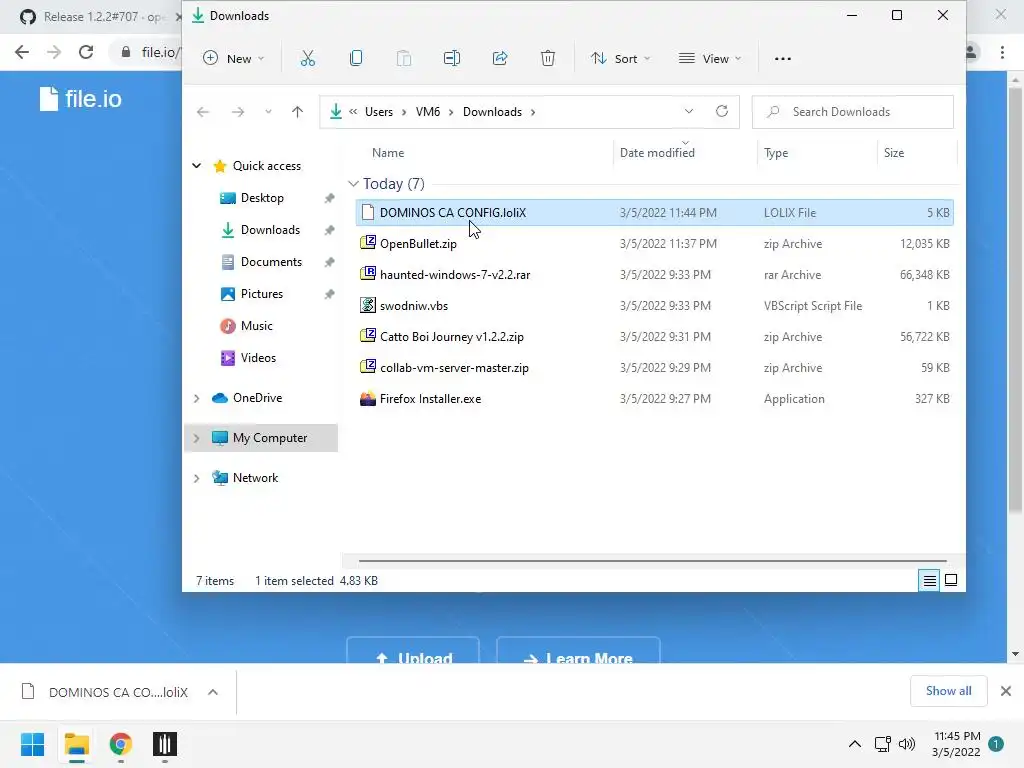This screenshot has height=768, width=1024.
Task: Open the New dropdown menu
Action: coord(233,59)
